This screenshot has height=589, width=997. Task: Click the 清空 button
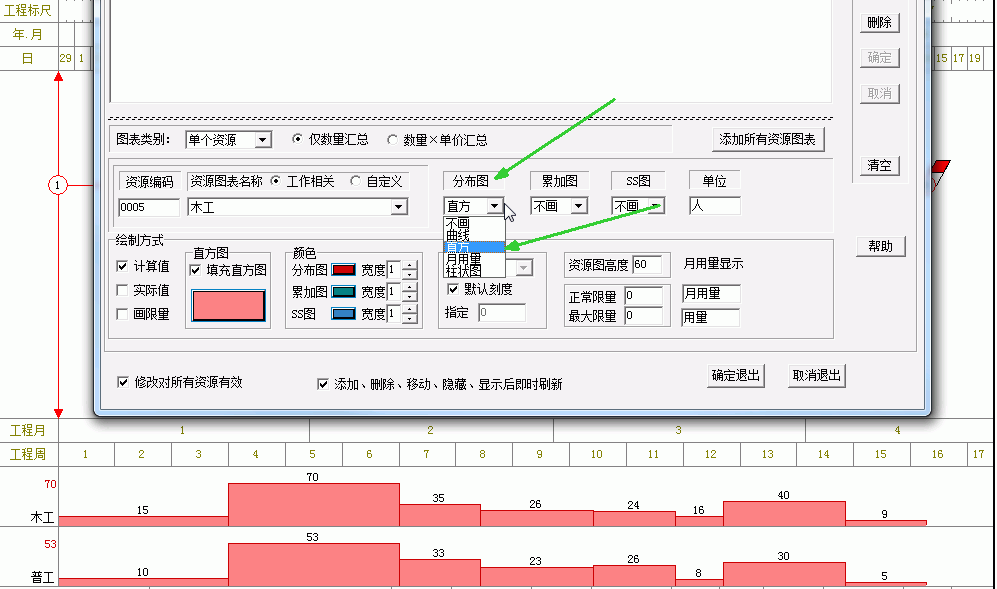click(x=879, y=165)
